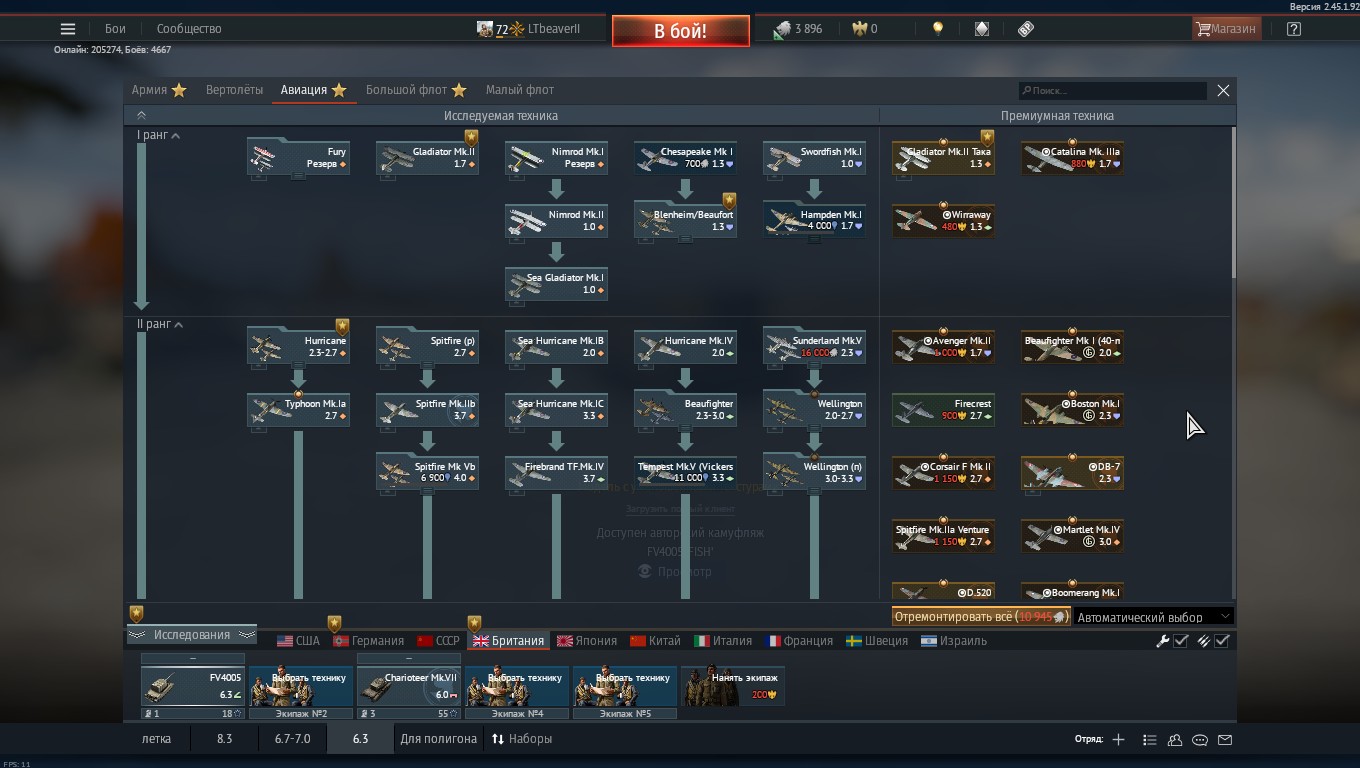Viewport: 1360px width, 768px height.
Task: Open the ticket icon in top bar
Action: (1026, 29)
